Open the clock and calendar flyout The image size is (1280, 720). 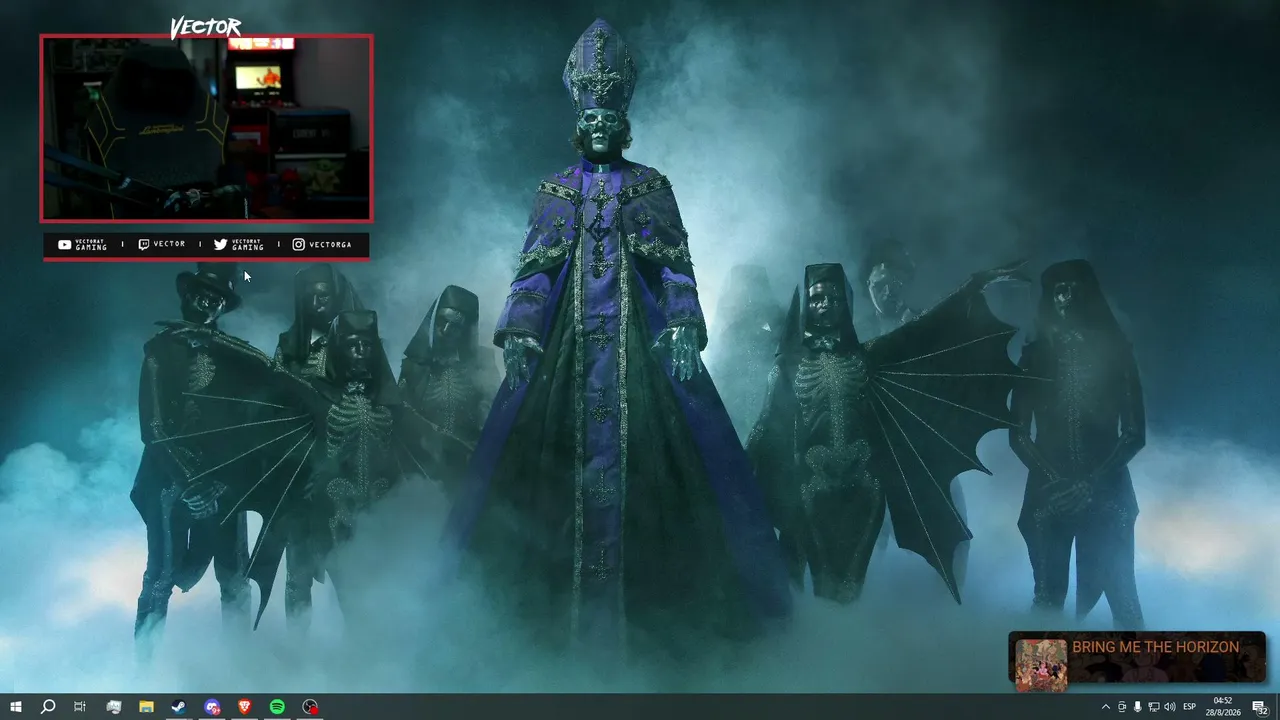pyautogui.click(x=1223, y=707)
